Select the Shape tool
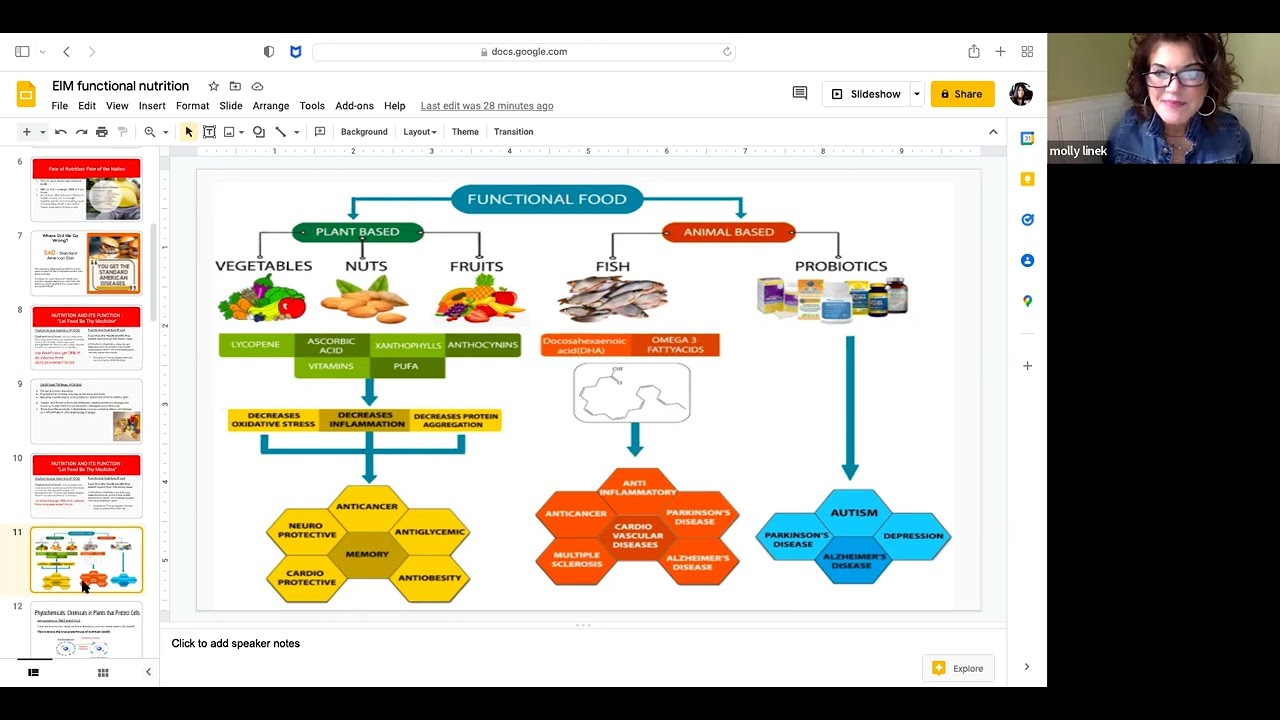1280x720 pixels. (259, 132)
